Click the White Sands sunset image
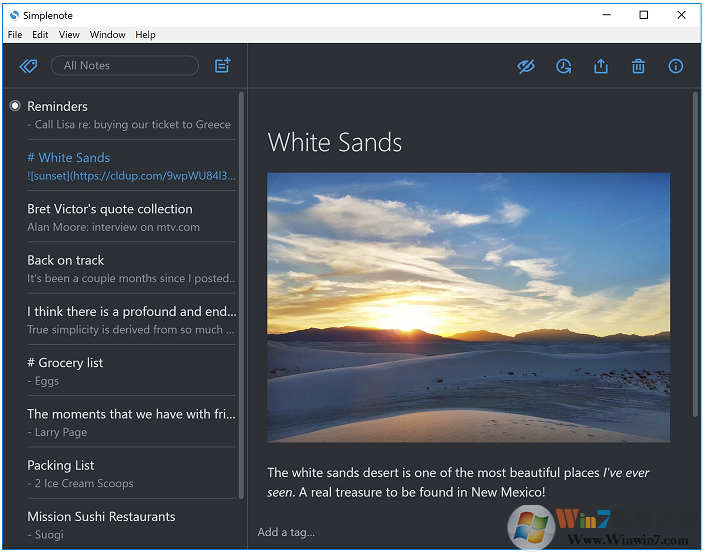Screen dimensions: 705x554 click(468, 307)
